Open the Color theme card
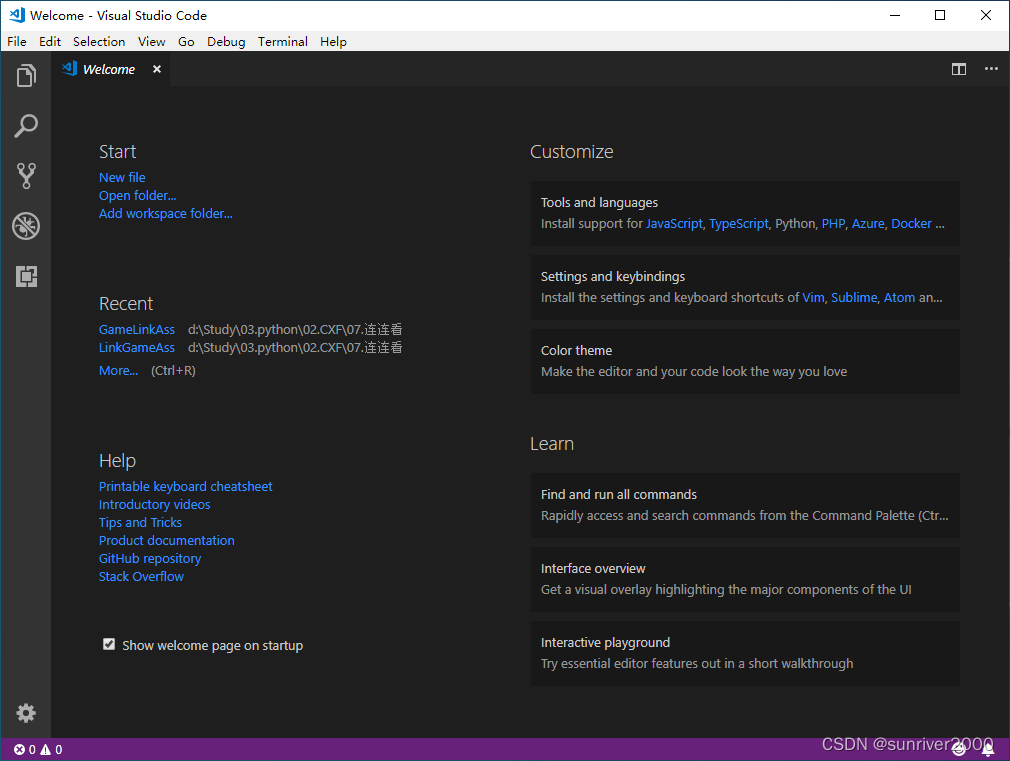Image resolution: width=1010 pixels, height=761 pixels. [x=745, y=361]
